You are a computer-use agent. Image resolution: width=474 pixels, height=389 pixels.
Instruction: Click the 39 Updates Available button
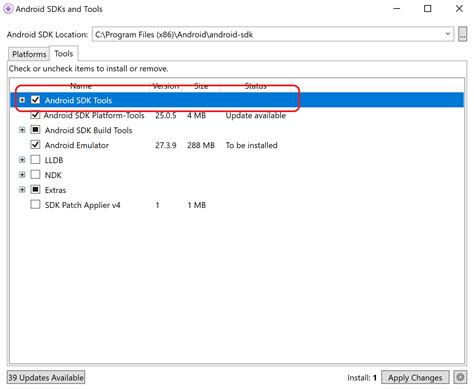coord(46,377)
